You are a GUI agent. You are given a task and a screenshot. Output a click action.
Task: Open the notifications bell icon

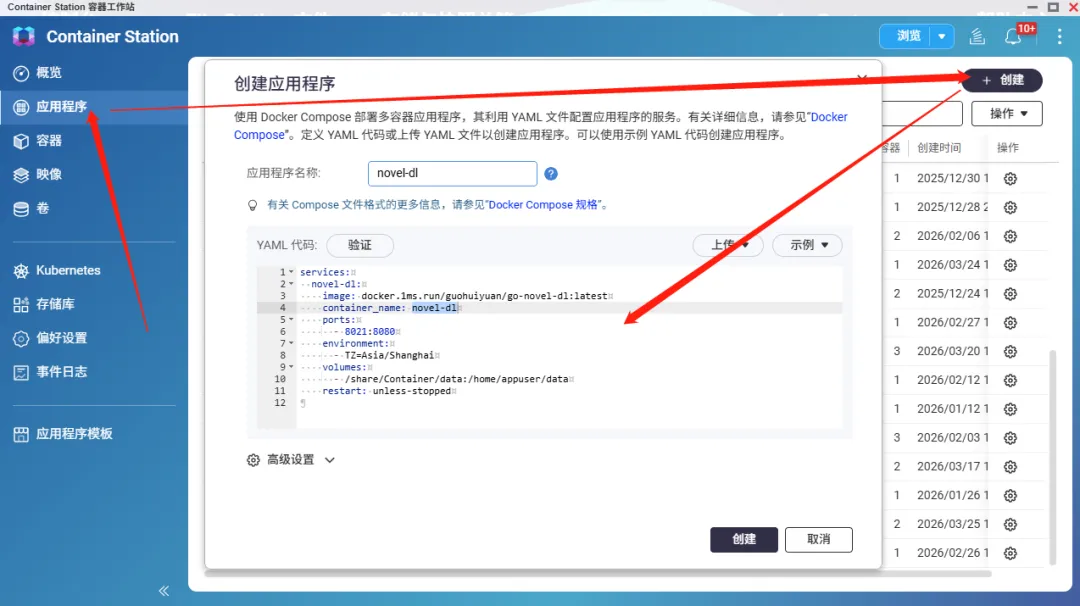1012,36
